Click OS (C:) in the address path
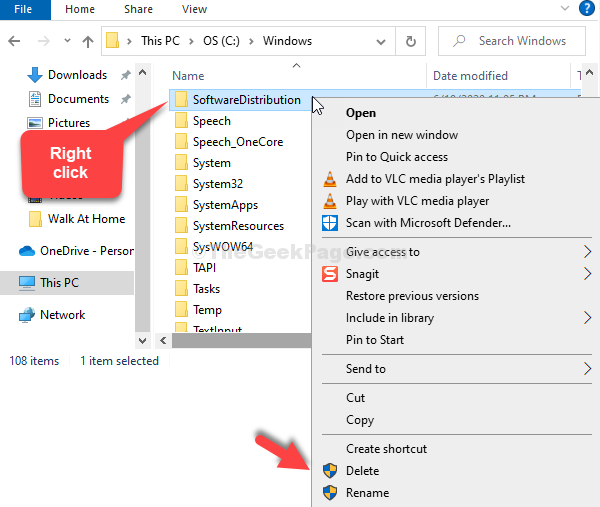 [221, 41]
